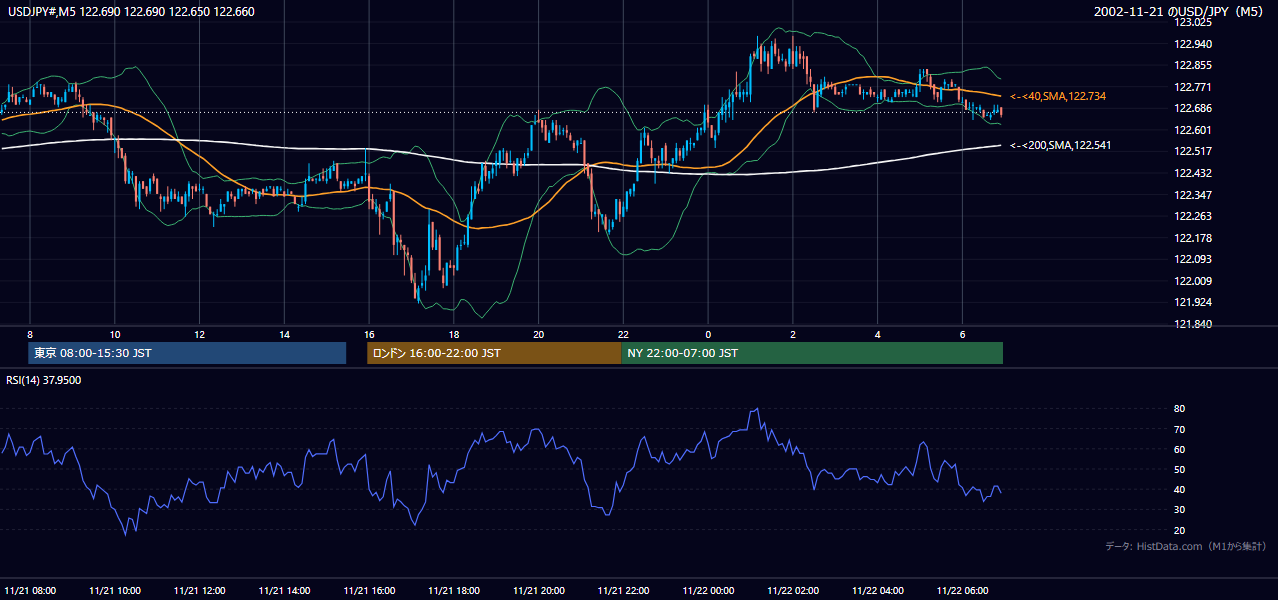1278x600 pixels.
Task: Click the 11/22 02:00 time label
Action: coord(793,590)
